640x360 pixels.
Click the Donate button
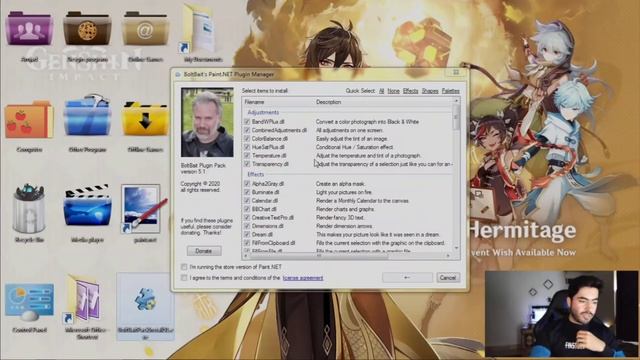(x=204, y=251)
